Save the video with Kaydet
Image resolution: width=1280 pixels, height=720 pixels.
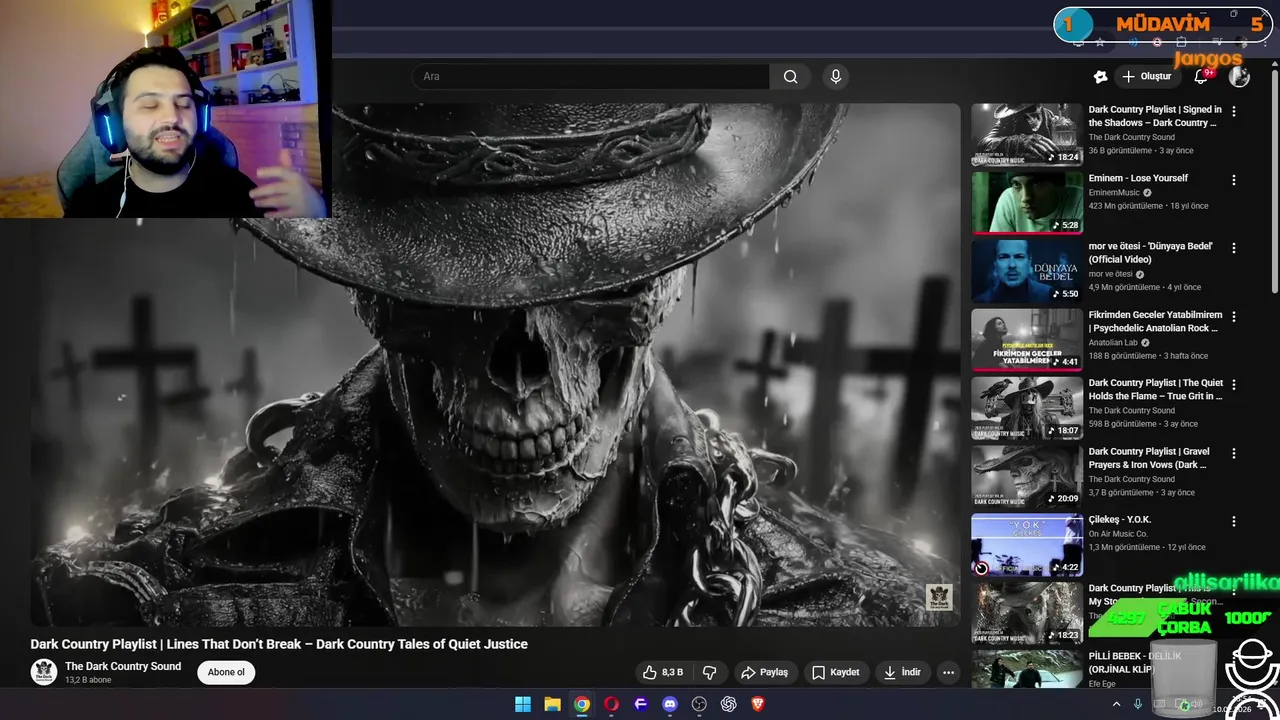[835, 672]
